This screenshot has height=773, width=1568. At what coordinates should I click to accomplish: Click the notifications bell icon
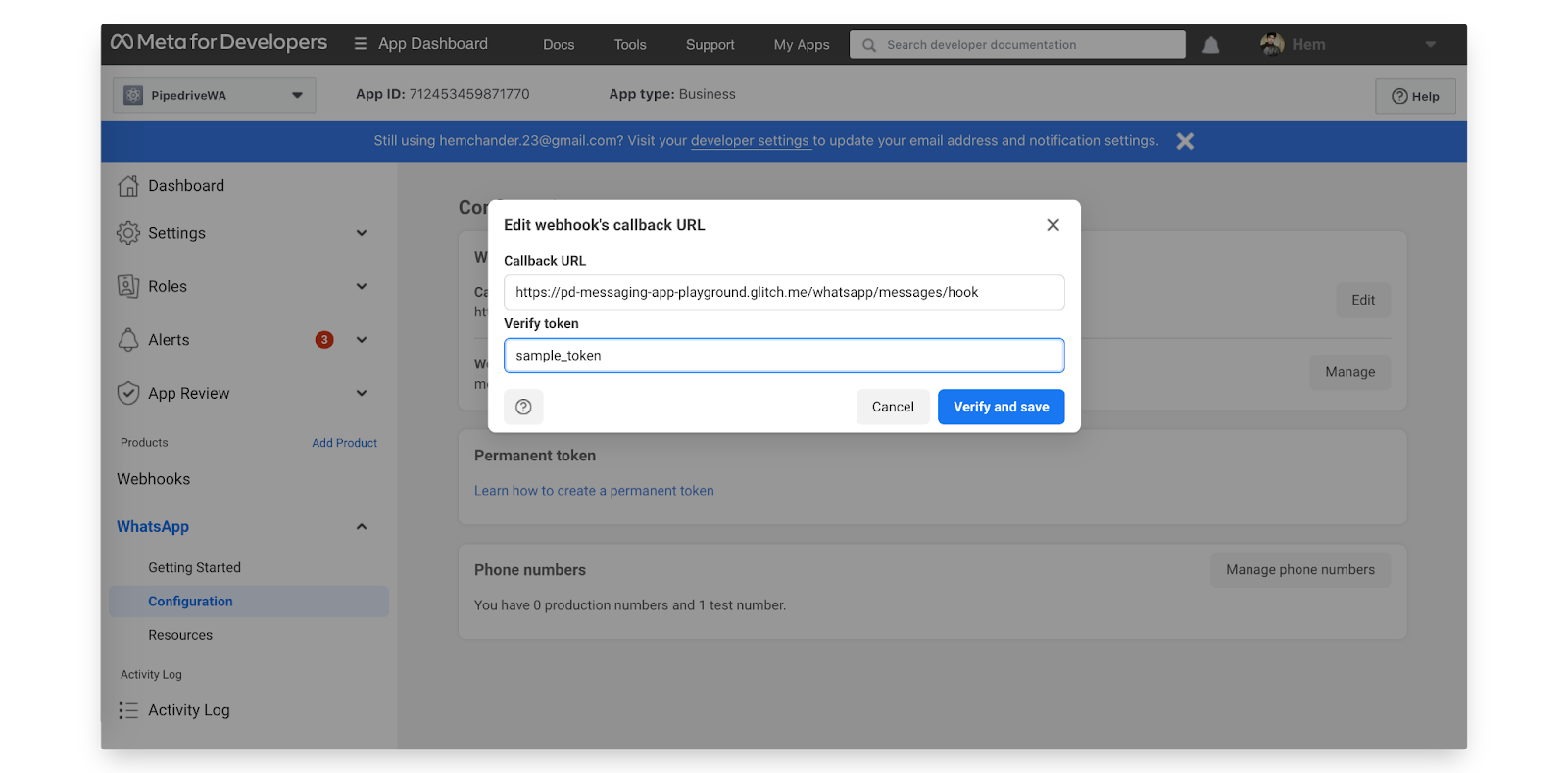pos(1211,45)
